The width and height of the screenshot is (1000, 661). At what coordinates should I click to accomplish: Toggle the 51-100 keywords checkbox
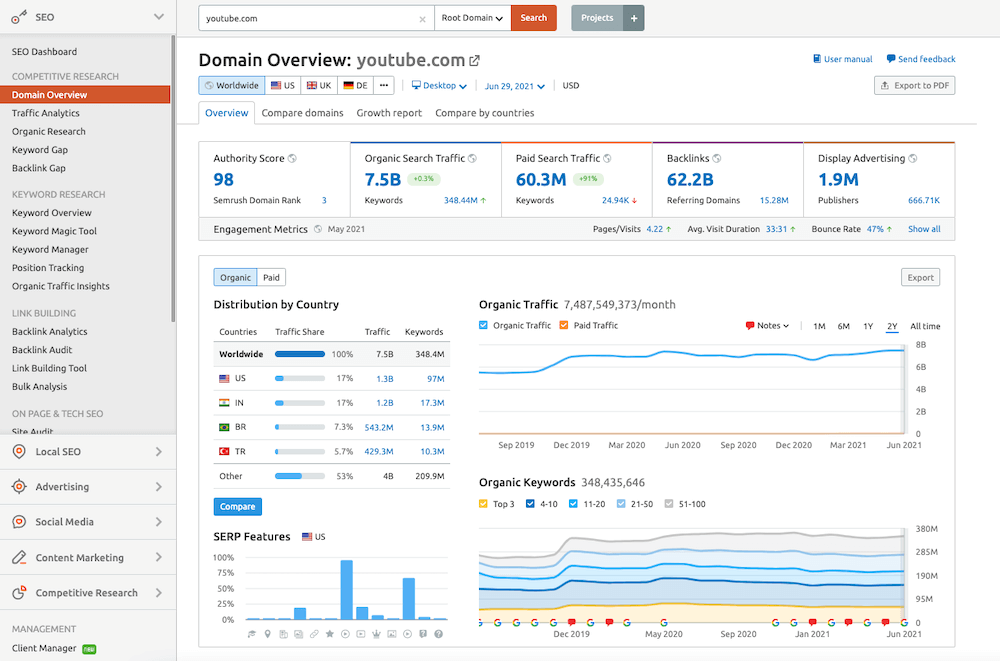click(x=669, y=504)
